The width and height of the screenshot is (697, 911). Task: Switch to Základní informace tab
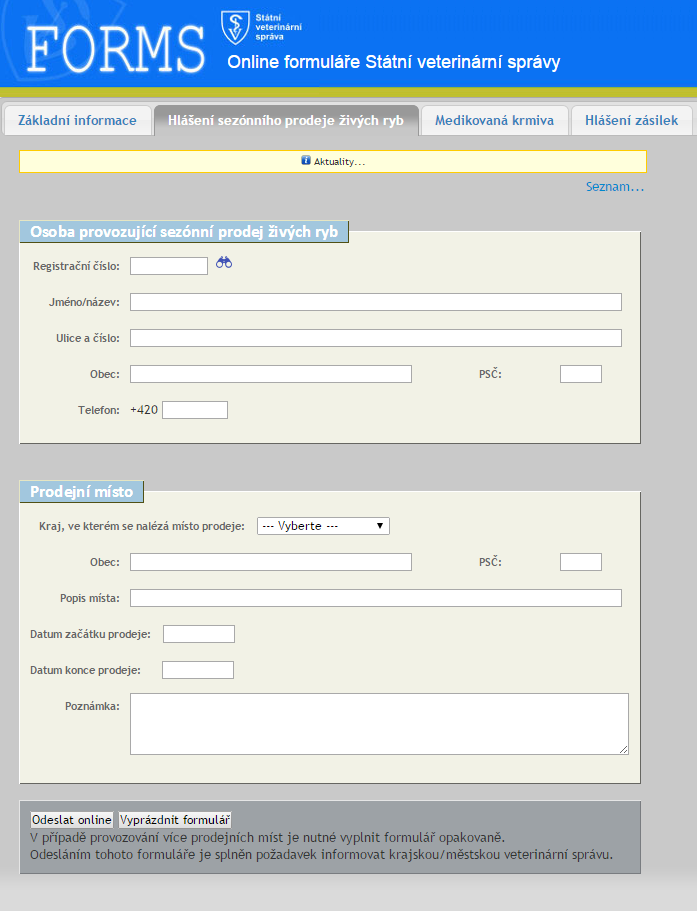[77, 120]
